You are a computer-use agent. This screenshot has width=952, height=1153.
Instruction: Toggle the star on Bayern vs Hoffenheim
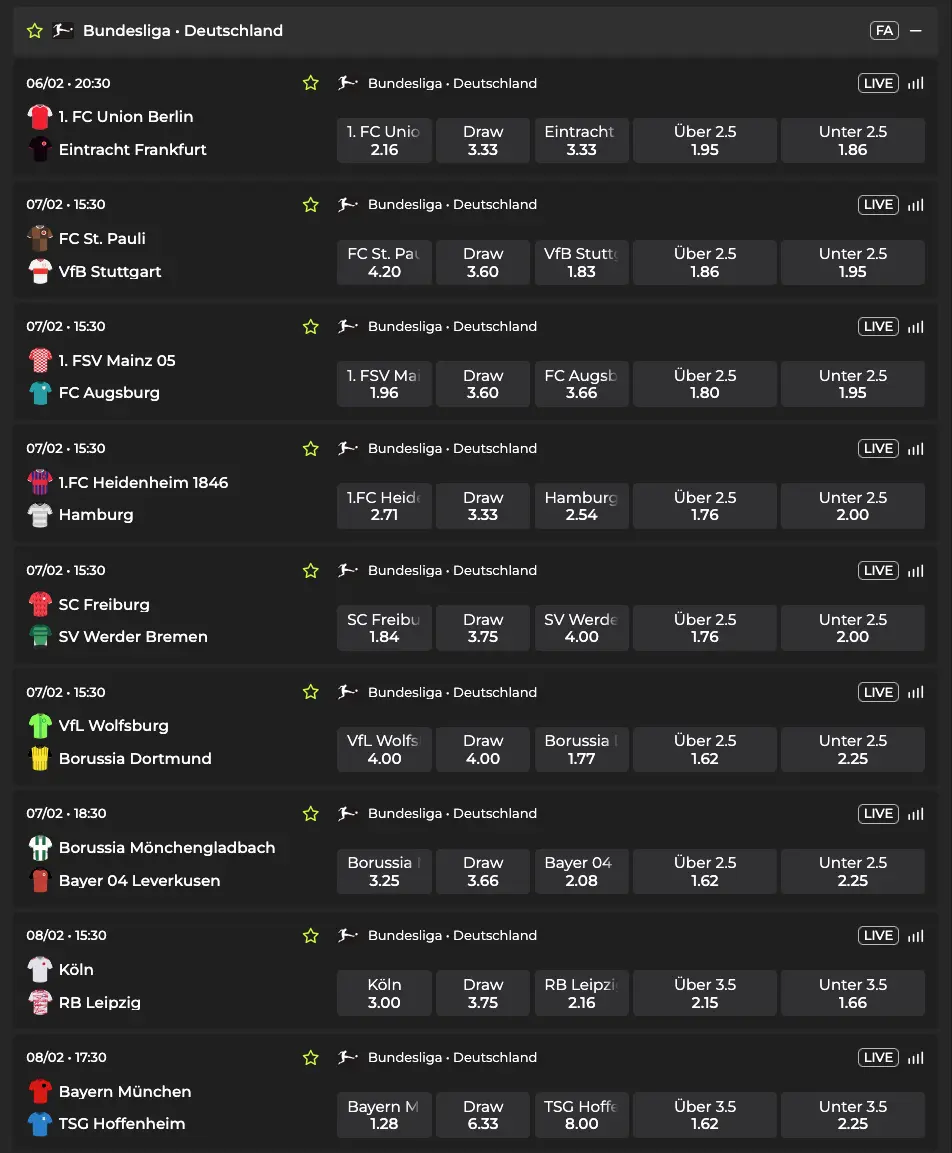coord(310,1057)
